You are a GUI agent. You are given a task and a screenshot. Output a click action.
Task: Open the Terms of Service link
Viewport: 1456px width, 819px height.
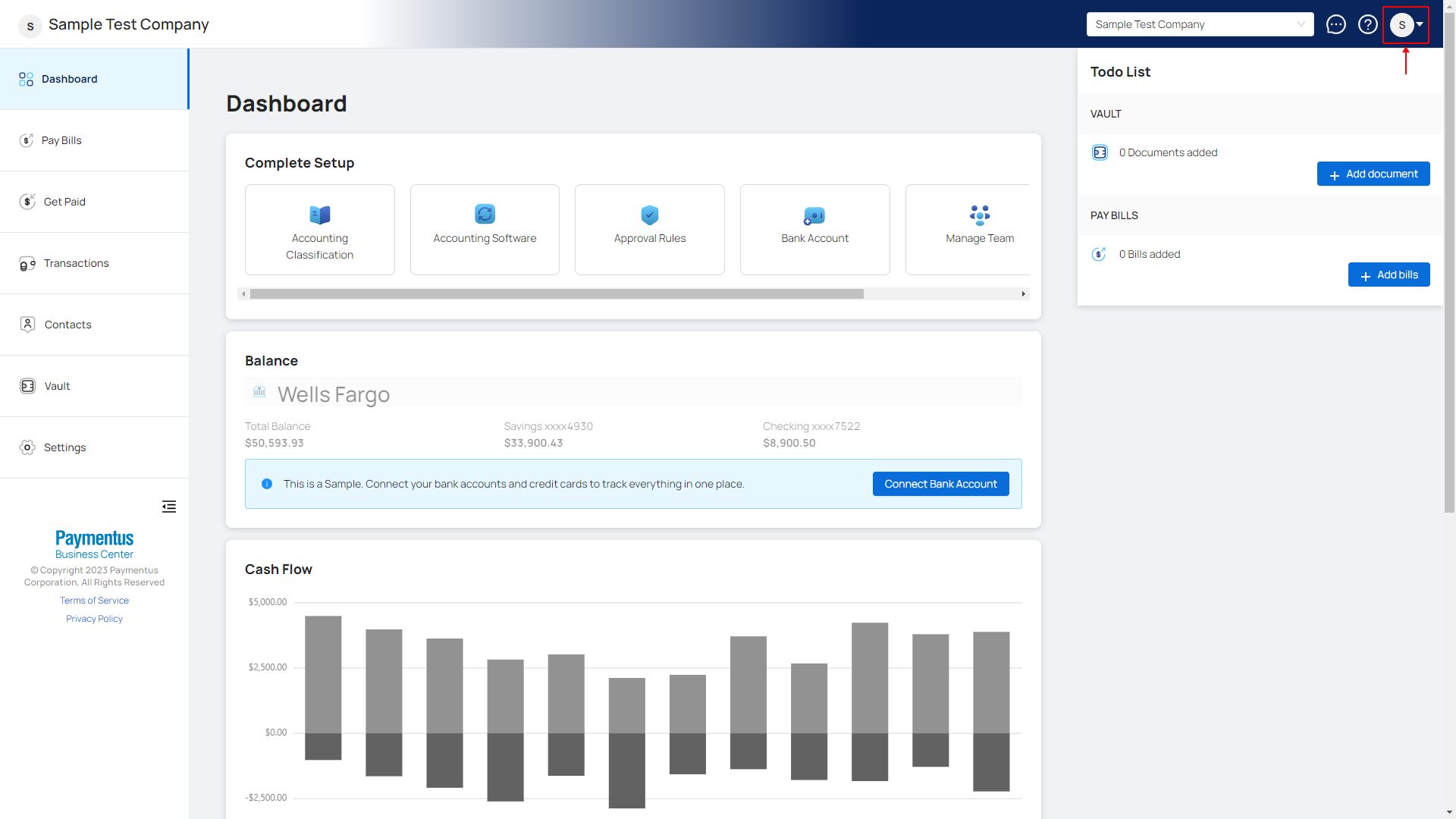coord(94,601)
